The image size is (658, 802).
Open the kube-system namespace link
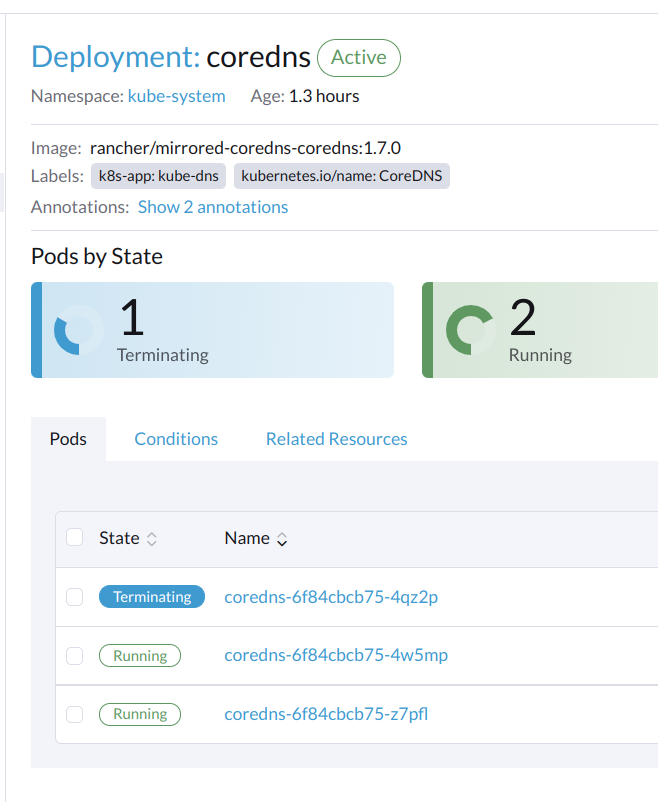[x=176, y=96]
